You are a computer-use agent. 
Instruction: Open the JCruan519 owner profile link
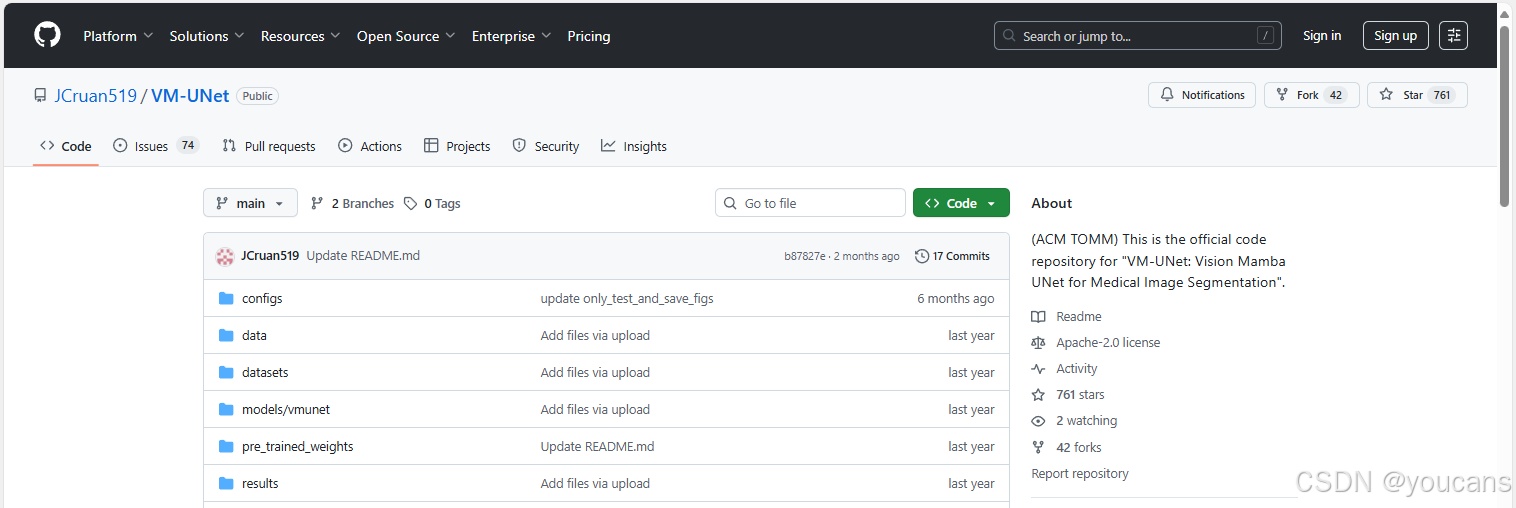coord(95,96)
